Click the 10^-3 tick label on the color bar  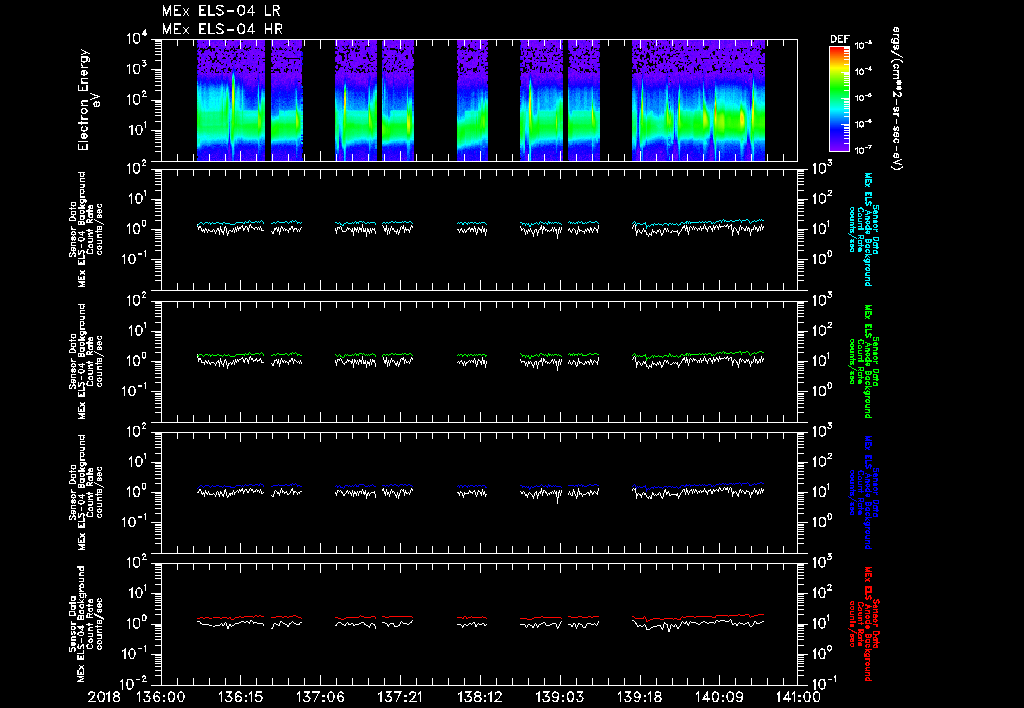[x=863, y=45]
